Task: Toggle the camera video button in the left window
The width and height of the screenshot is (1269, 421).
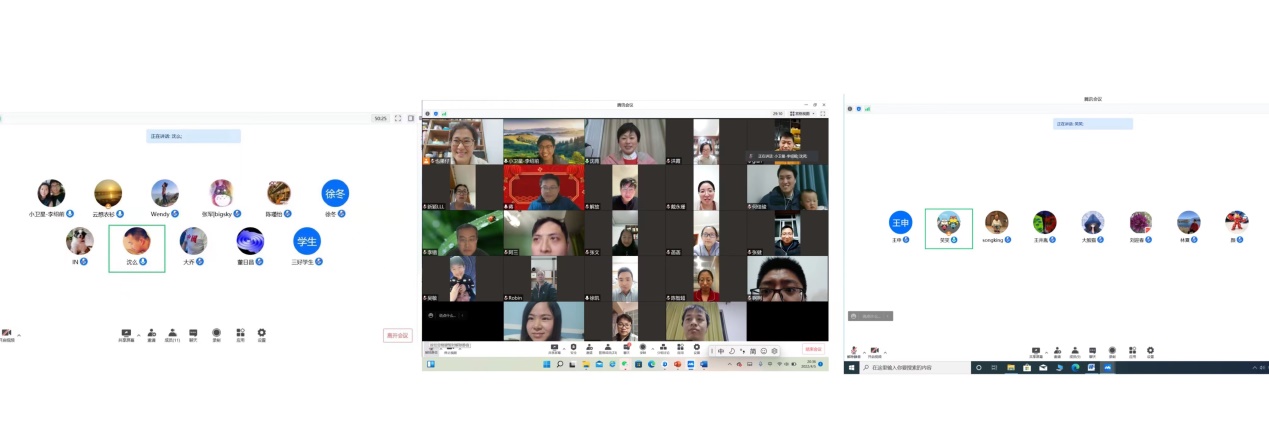Action: coord(7,333)
